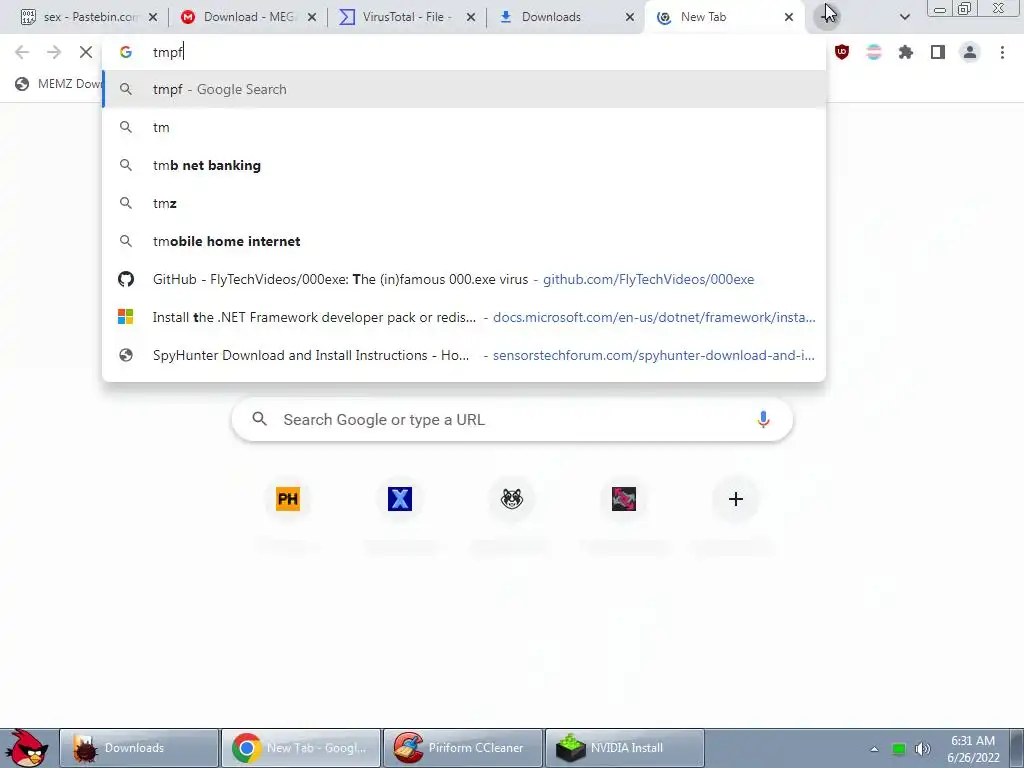
Task: Toggle the browser side panel
Action: click(938, 52)
